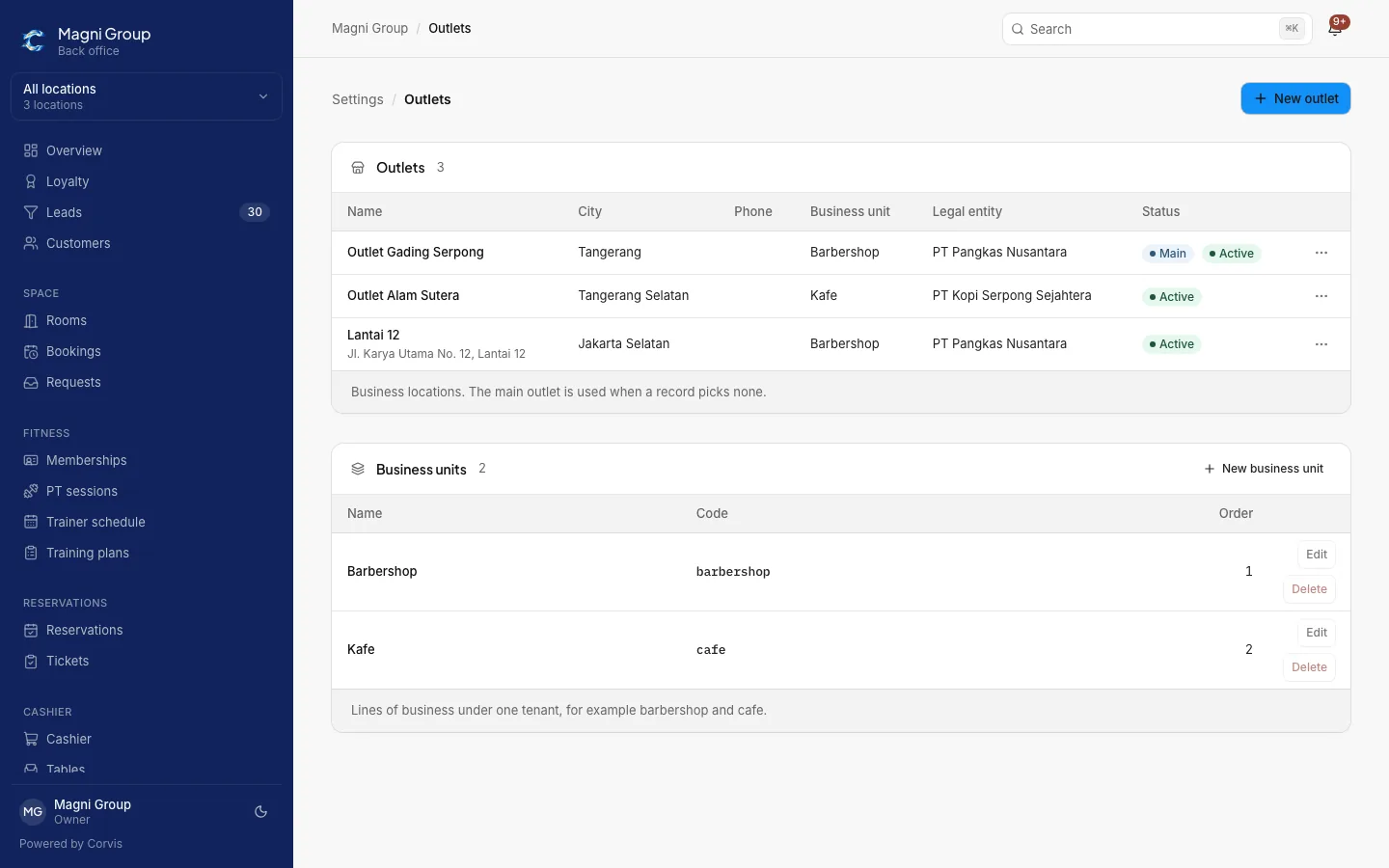Navigate to Customers
This screenshot has width=1389, height=868.
tap(147, 243)
